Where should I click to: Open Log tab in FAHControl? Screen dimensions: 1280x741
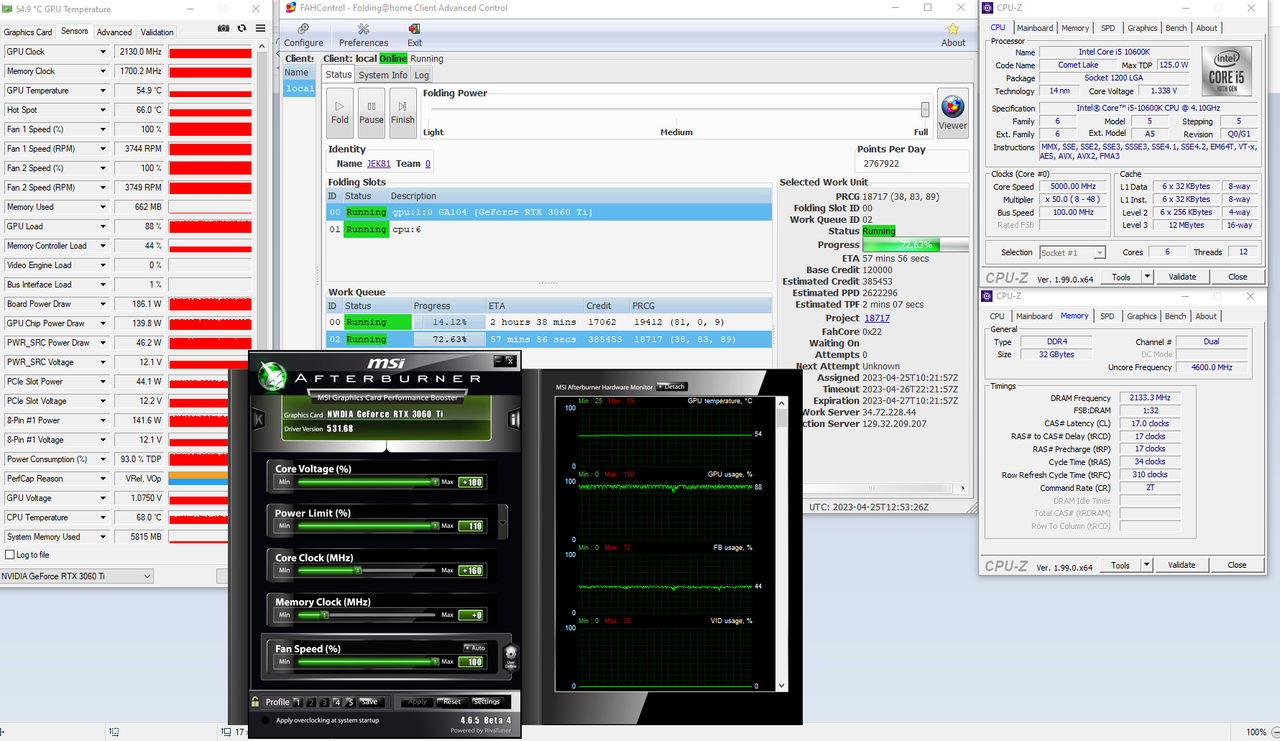422,75
